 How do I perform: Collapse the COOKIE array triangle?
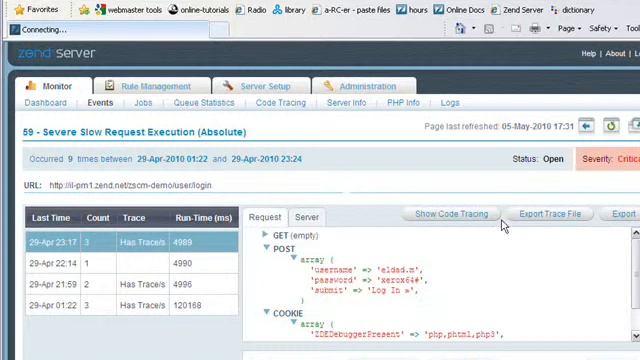[293, 322]
